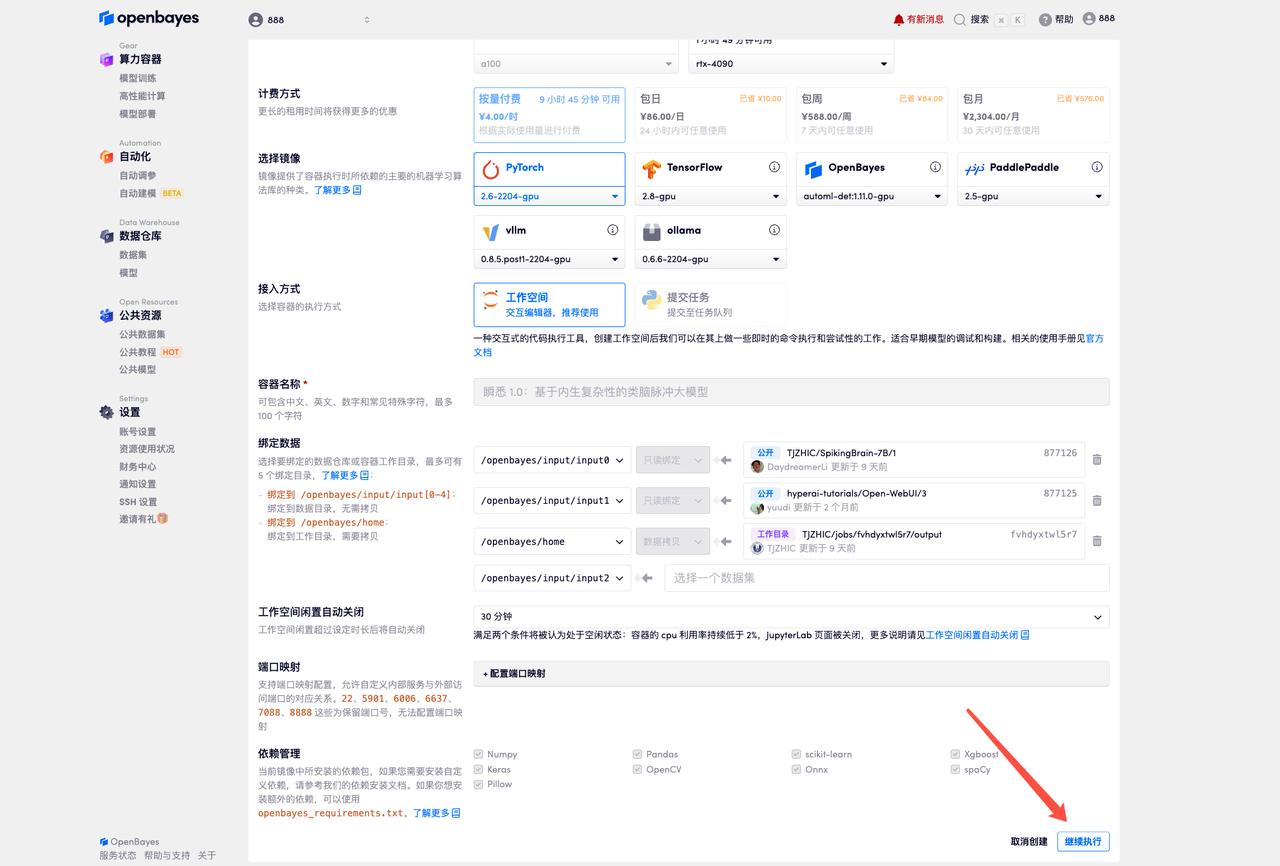Toggle the scikit-learn checkbox

[796, 754]
